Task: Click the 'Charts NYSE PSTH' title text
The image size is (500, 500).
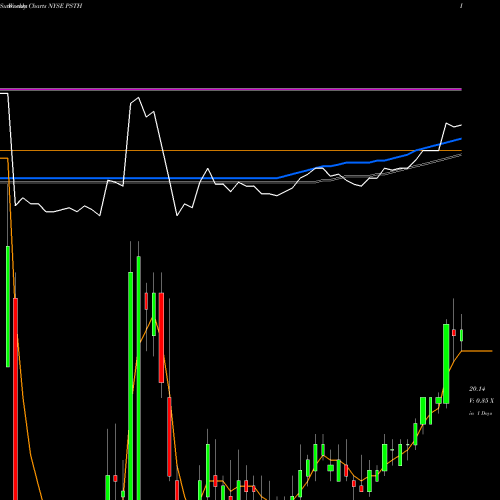Action: [x=55, y=6]
